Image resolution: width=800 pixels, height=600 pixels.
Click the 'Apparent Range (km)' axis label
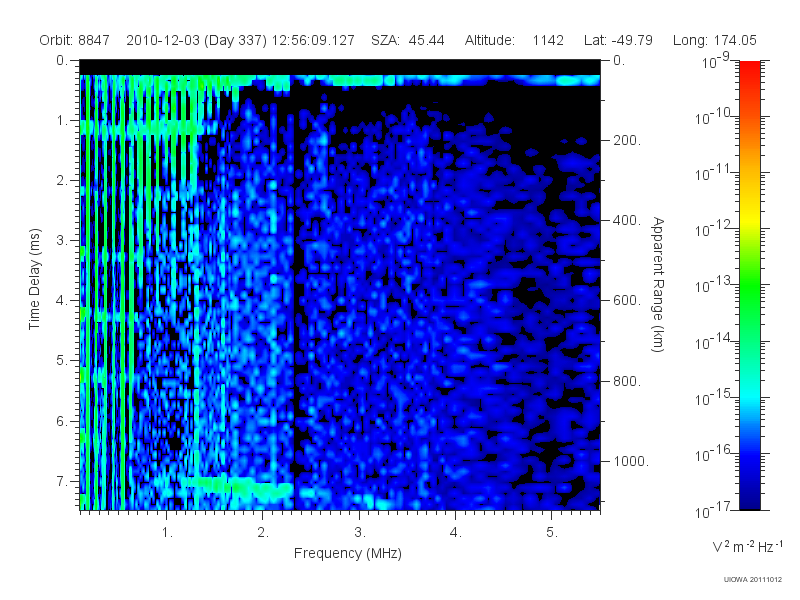658,284
